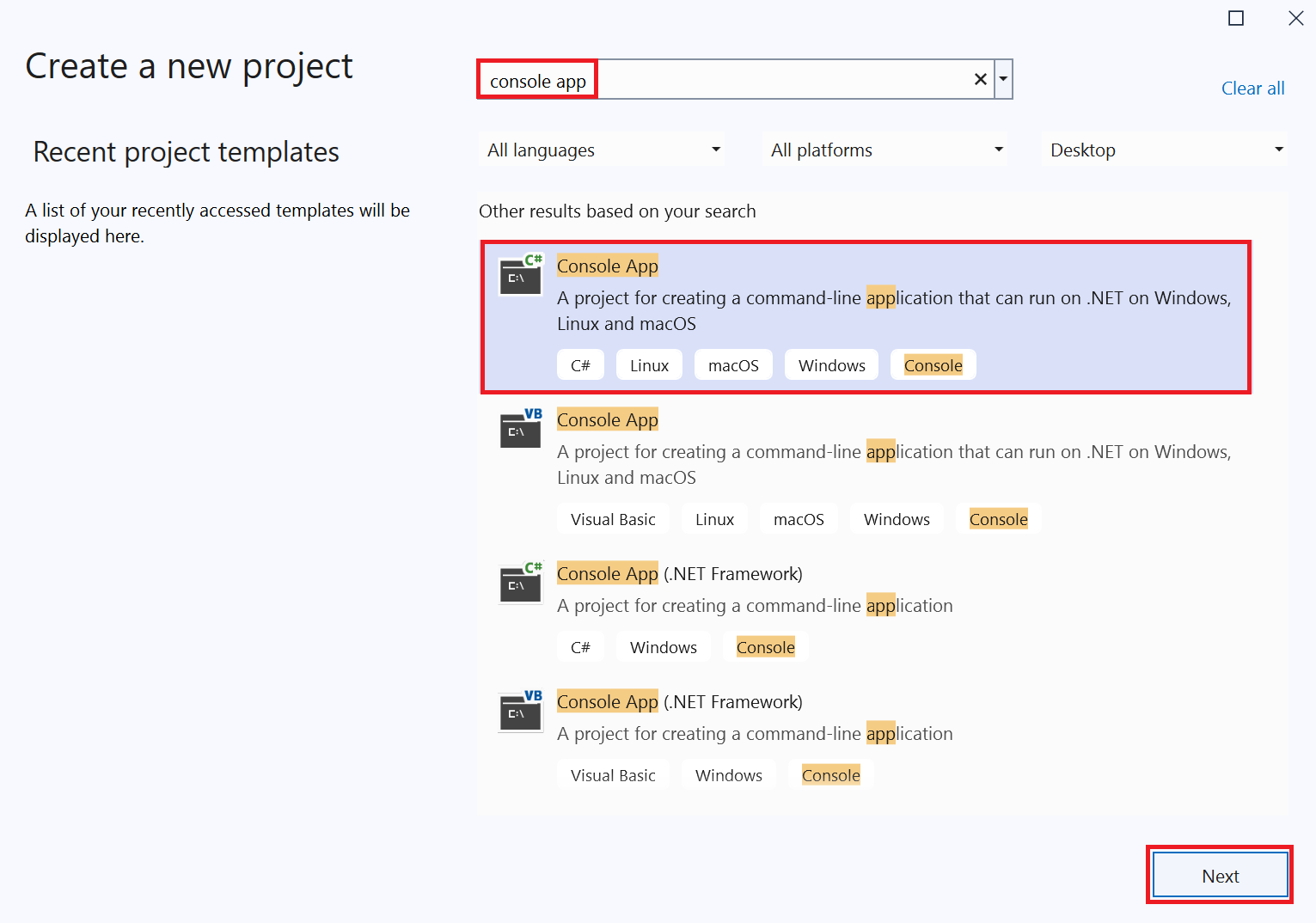Screen dimensions: 1316x923
Task: Select C# Console App (.NET Framework) title
Action: coord(680,574)
